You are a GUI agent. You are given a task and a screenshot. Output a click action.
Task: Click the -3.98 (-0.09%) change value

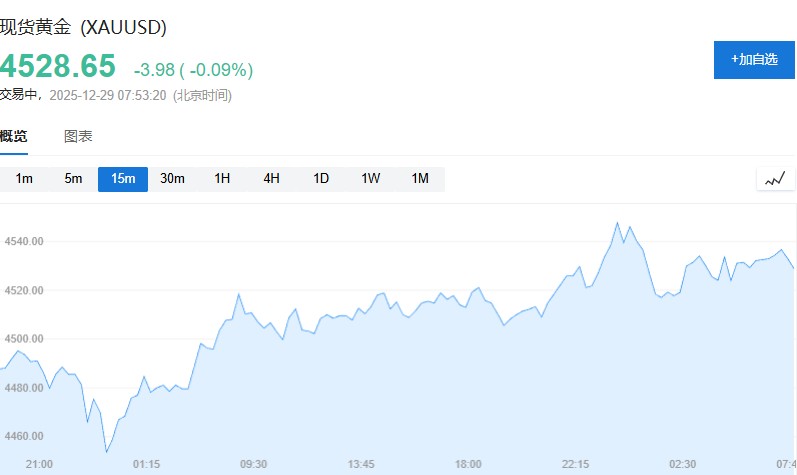[x=193, y=70]
